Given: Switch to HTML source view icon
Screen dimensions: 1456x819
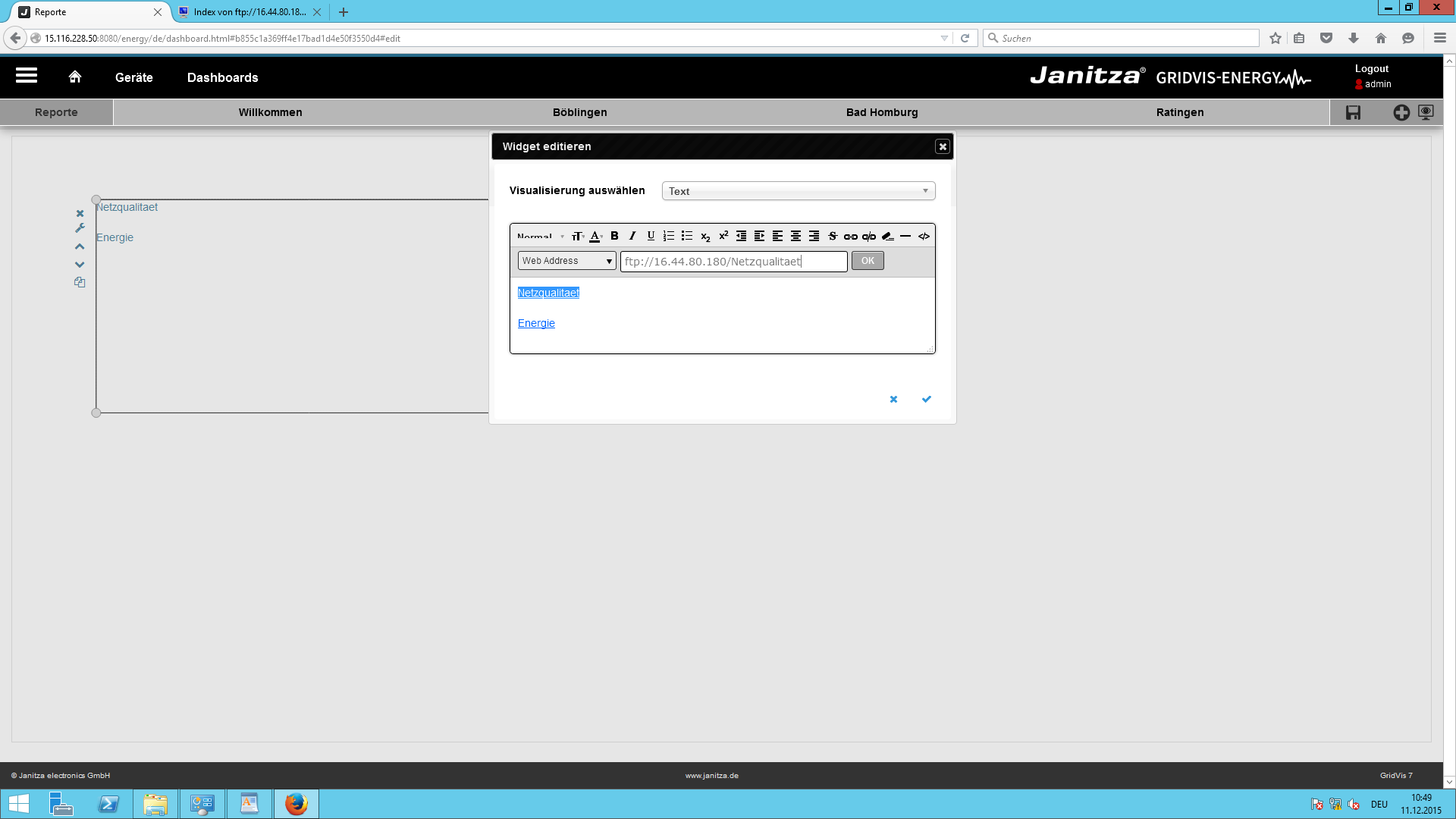Looking at the screenshot, I should point(924,236).
